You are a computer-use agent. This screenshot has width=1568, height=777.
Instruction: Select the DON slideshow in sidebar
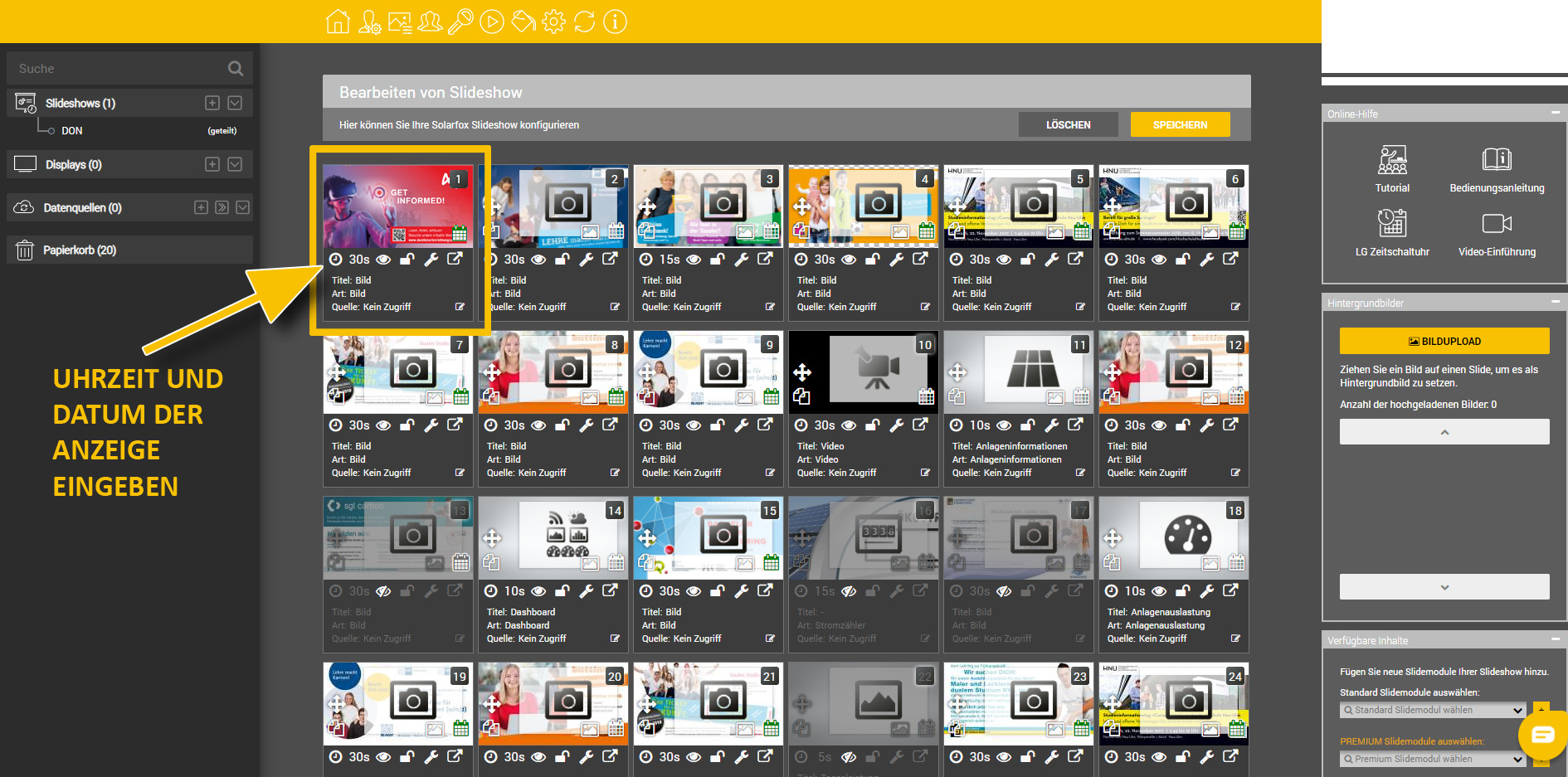tap(72, 131)
